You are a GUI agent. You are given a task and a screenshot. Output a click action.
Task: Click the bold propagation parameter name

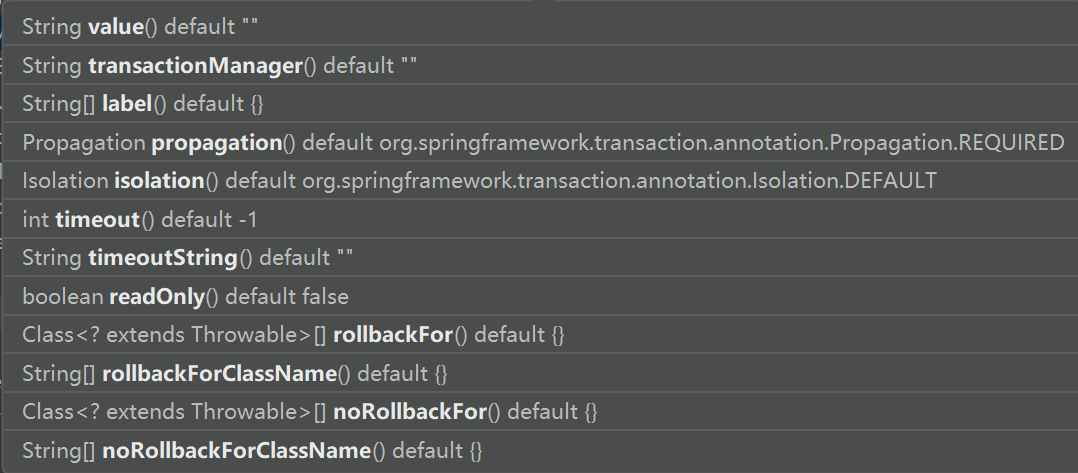tap(216, 143)
